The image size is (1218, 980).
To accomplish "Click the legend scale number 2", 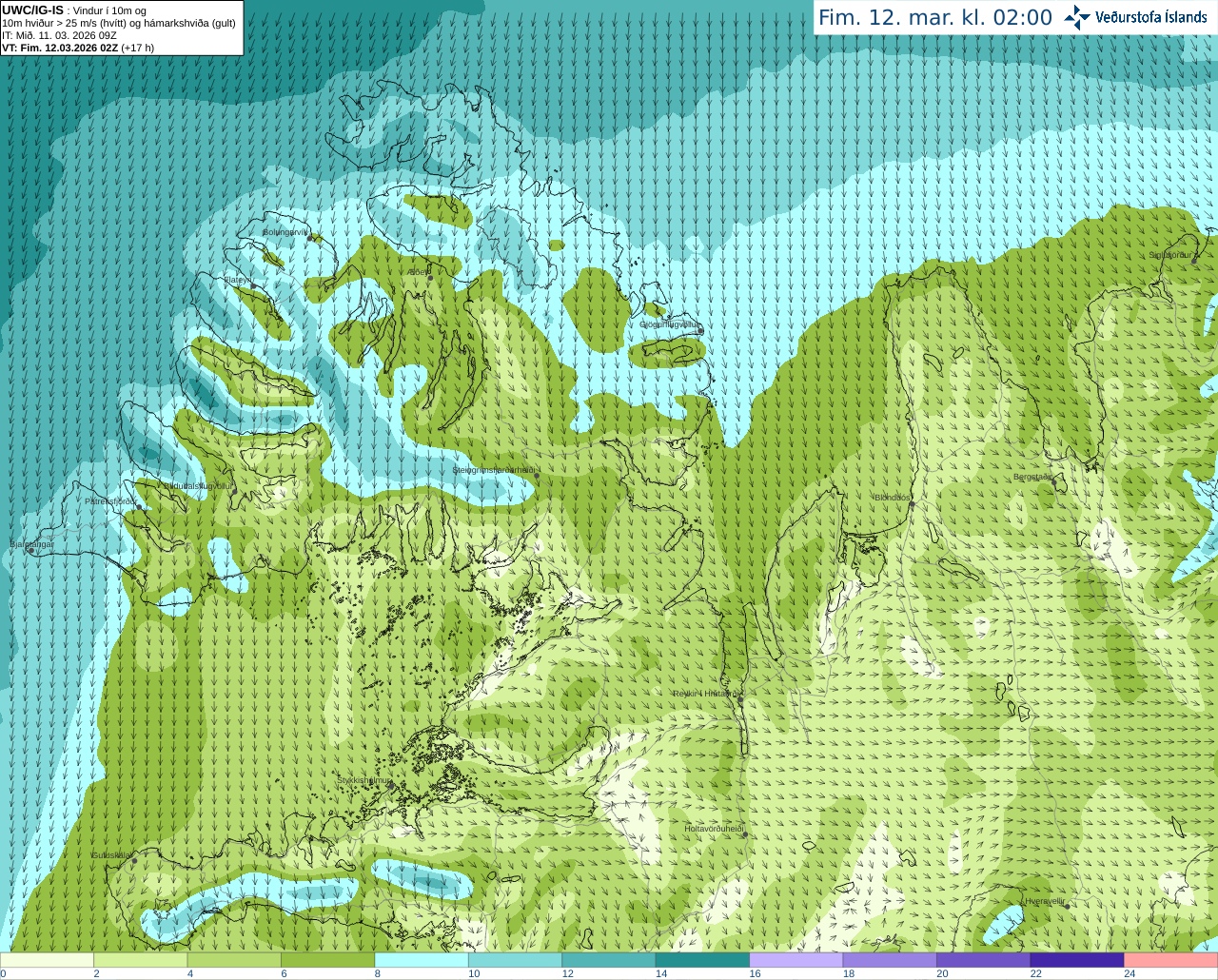I will coord(96,973).
